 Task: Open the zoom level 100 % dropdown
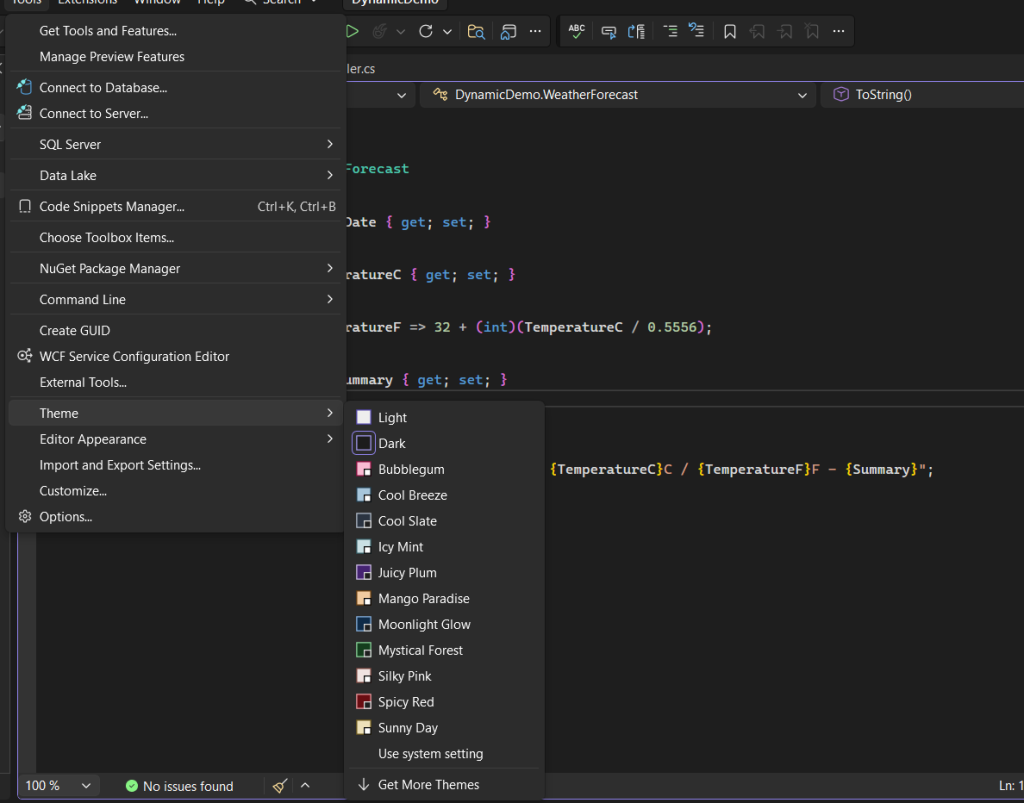click(x=57, y=786)
